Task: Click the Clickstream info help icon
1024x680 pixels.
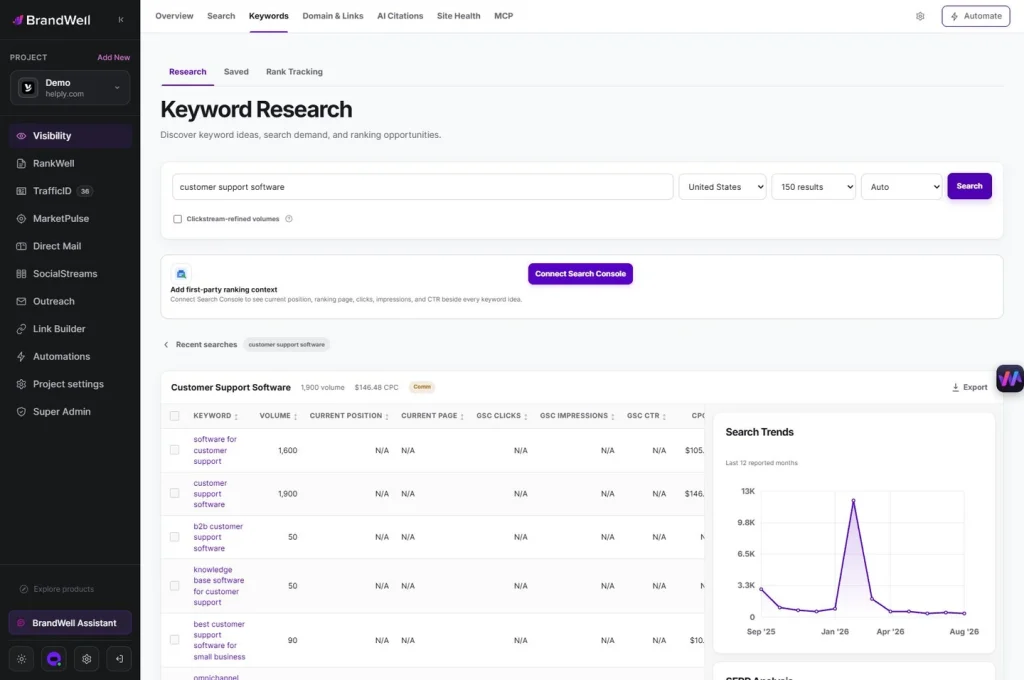Action: 289,219
